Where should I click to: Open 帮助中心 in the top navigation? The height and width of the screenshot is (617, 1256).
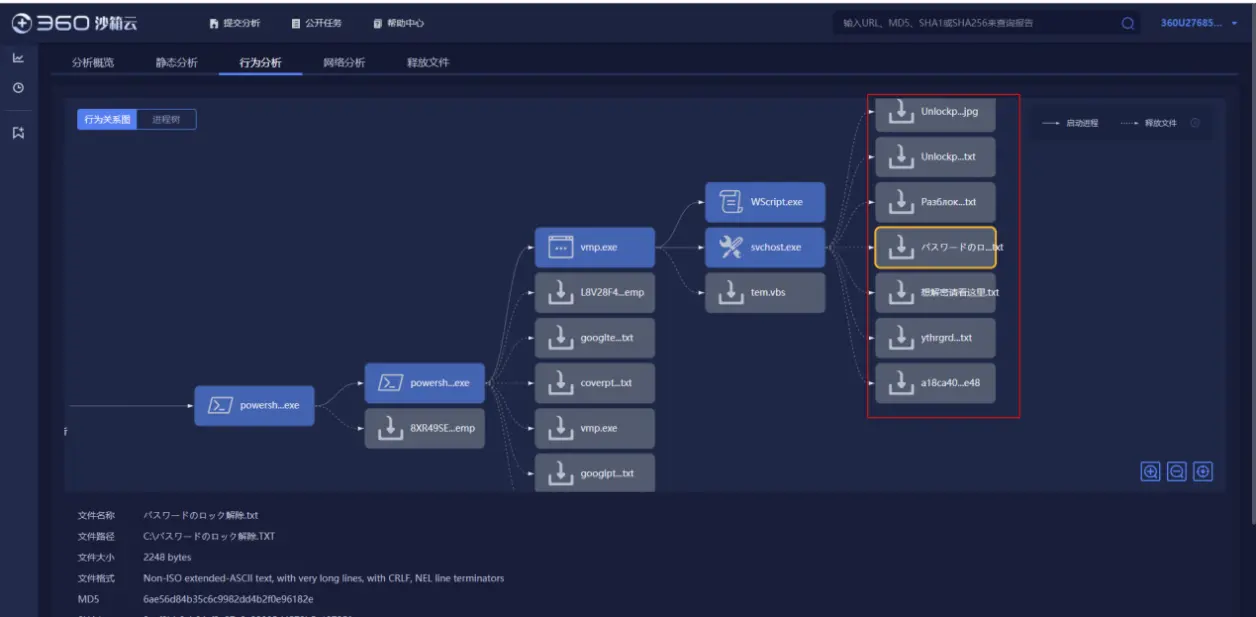(398, 23)
